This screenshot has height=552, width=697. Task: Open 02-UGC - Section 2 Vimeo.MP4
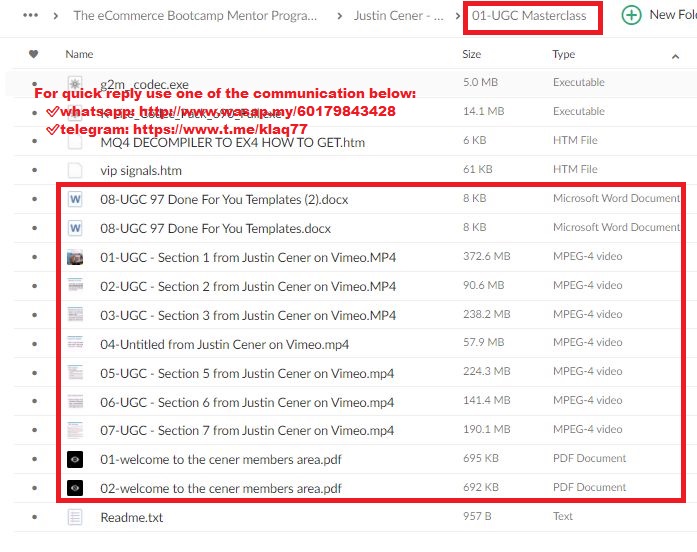click(248, 286)
